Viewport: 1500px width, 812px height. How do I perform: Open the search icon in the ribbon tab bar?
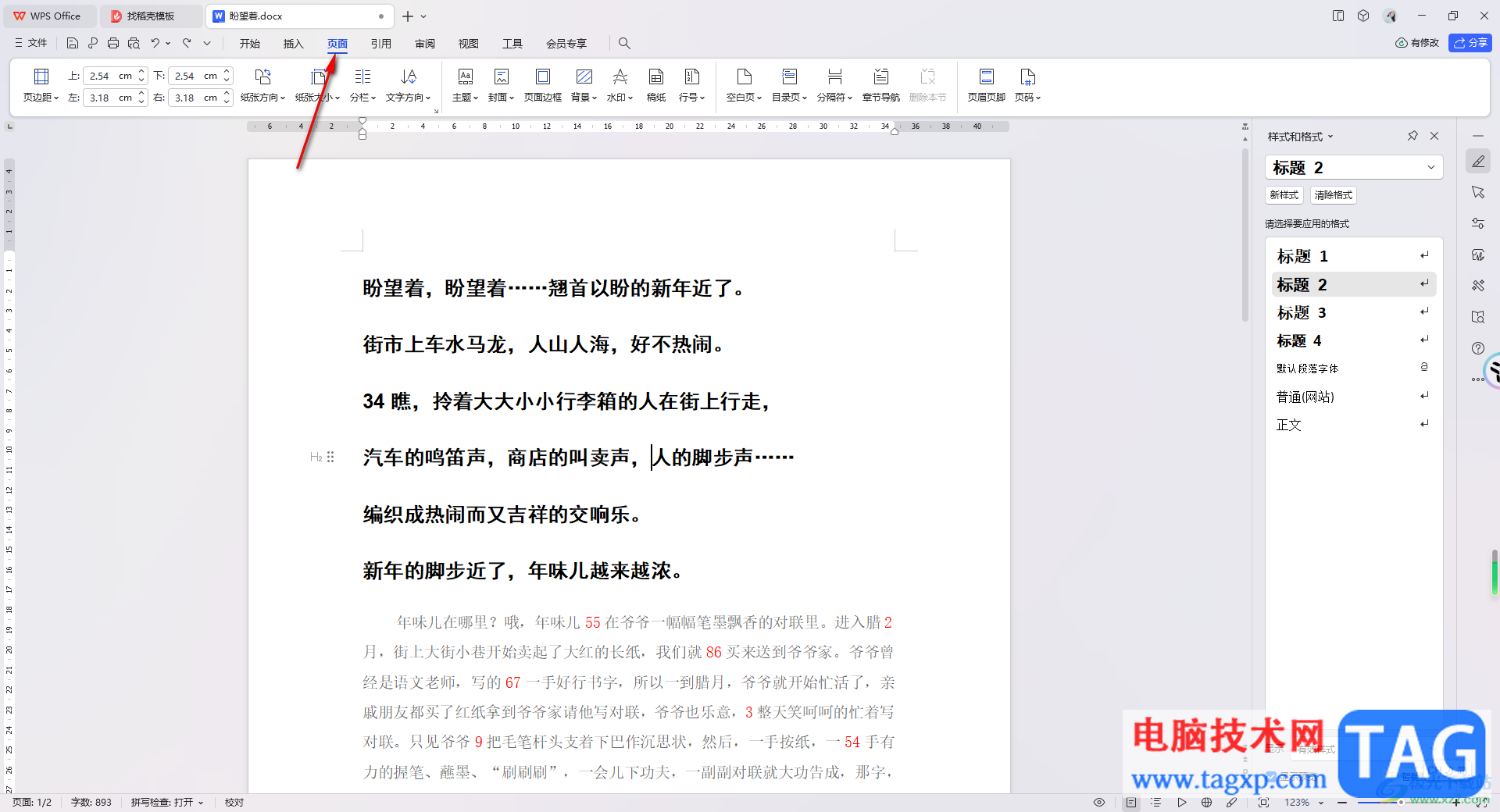[624, 43]
